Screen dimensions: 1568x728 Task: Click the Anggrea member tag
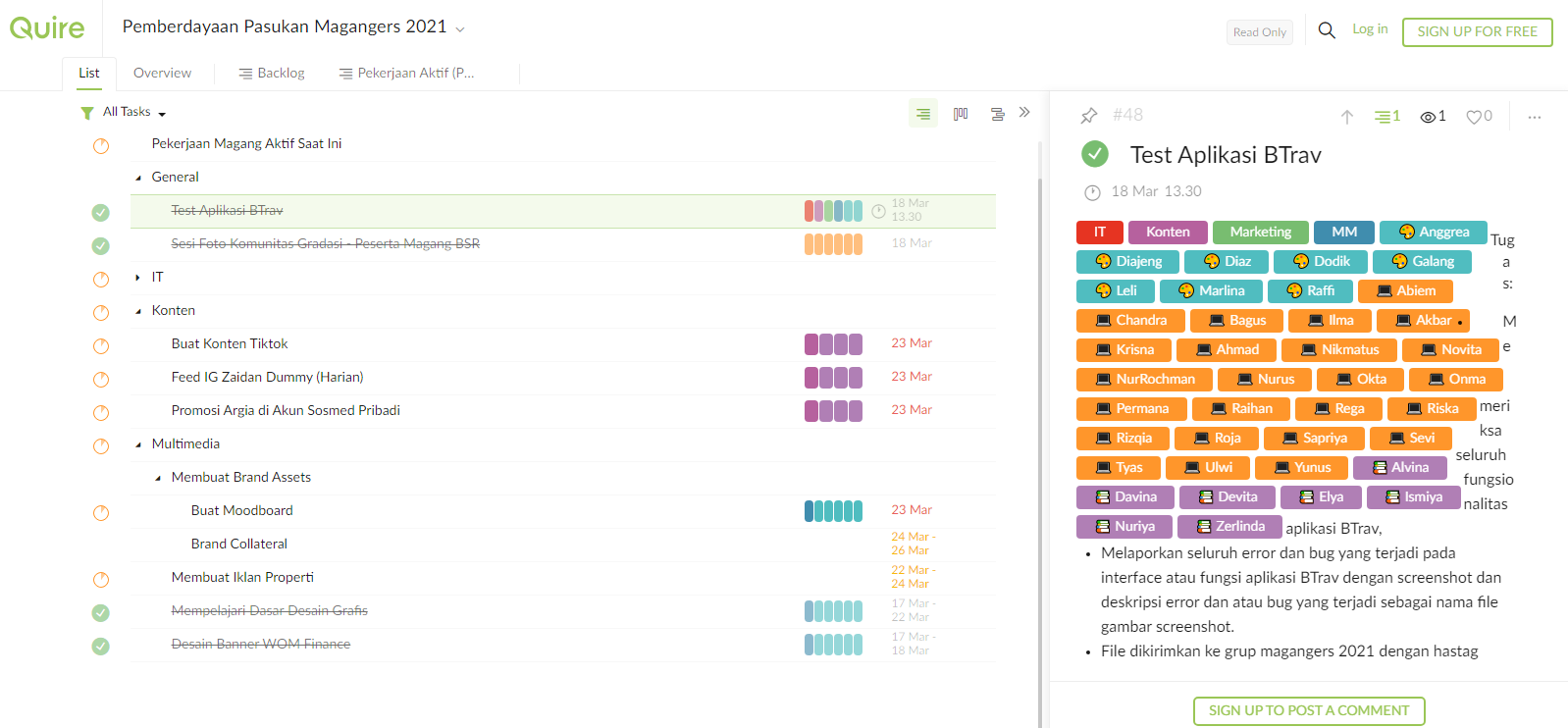point(1434,233)
